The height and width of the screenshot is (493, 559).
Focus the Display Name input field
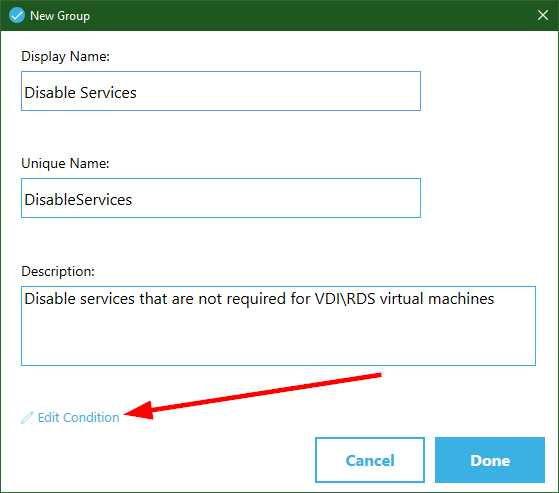pos(221,91)
